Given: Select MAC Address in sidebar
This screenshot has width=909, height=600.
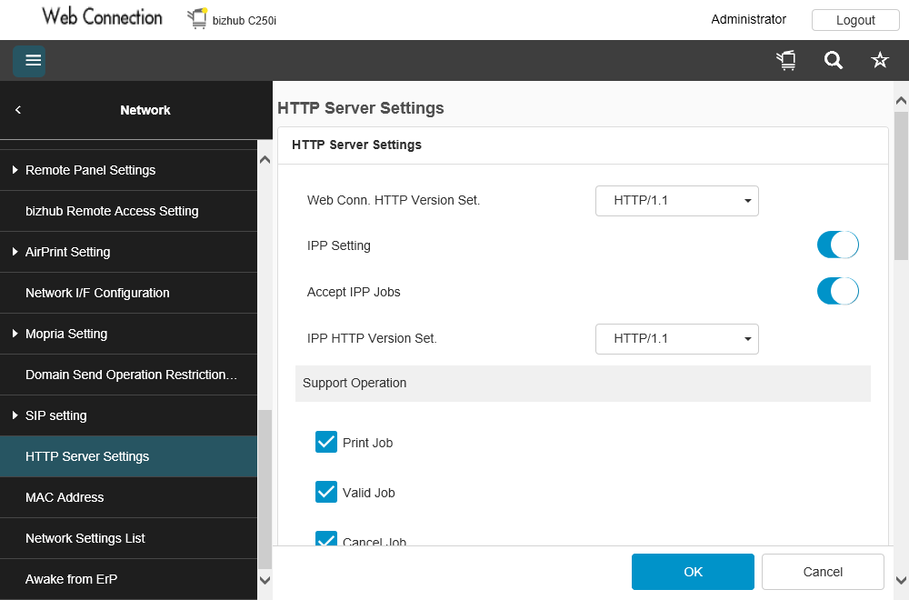Looking at the screenshot, I should coord(65,497).
